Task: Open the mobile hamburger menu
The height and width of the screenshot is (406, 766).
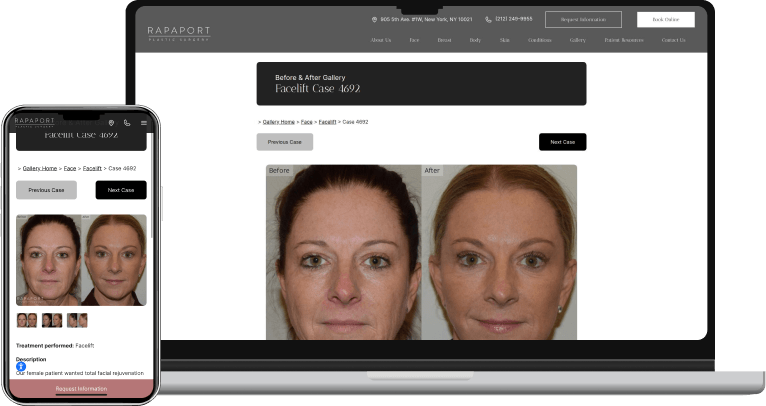Action: [x=144, y=123]
